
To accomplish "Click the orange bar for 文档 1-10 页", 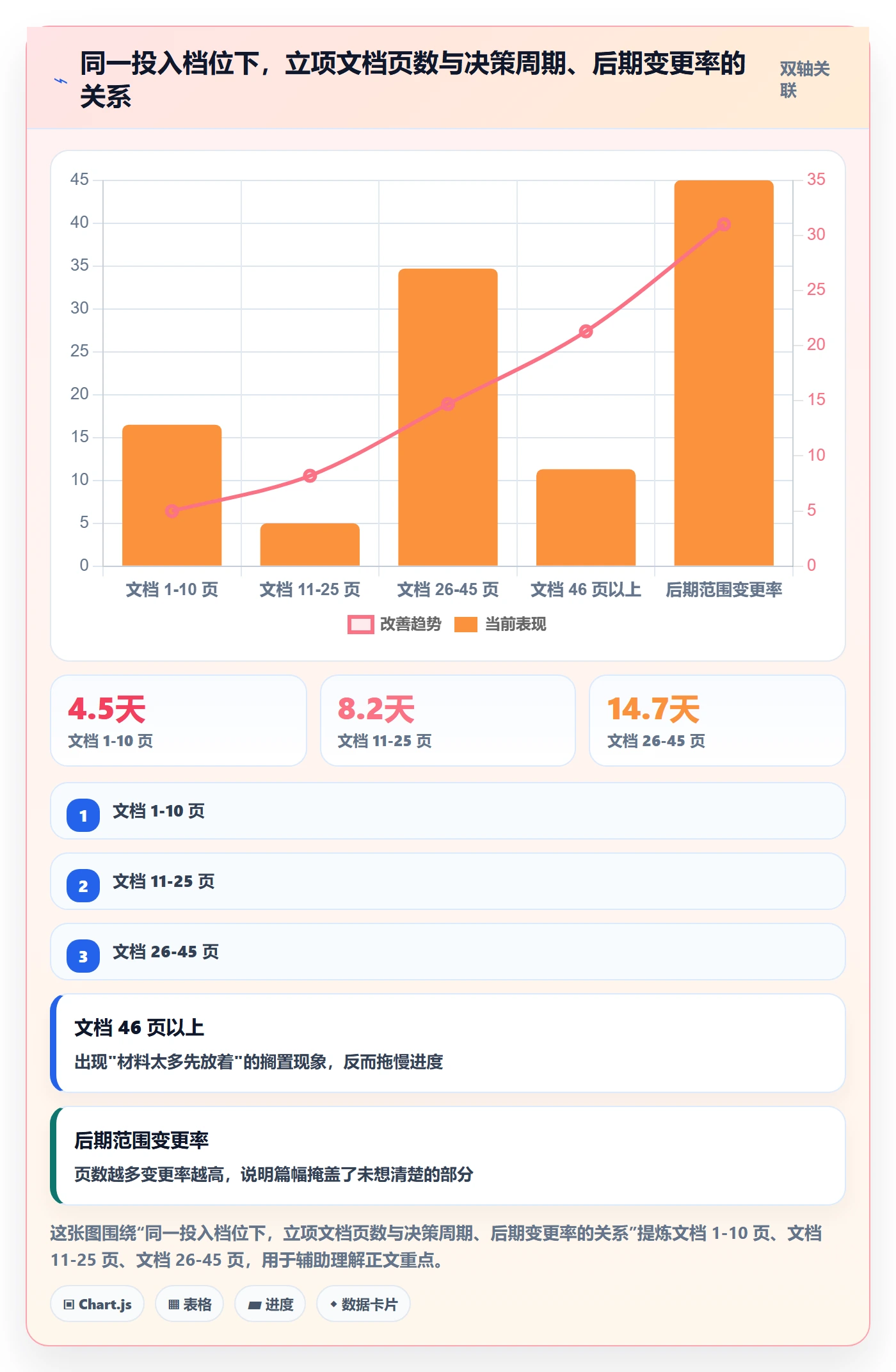I will 172,495.
